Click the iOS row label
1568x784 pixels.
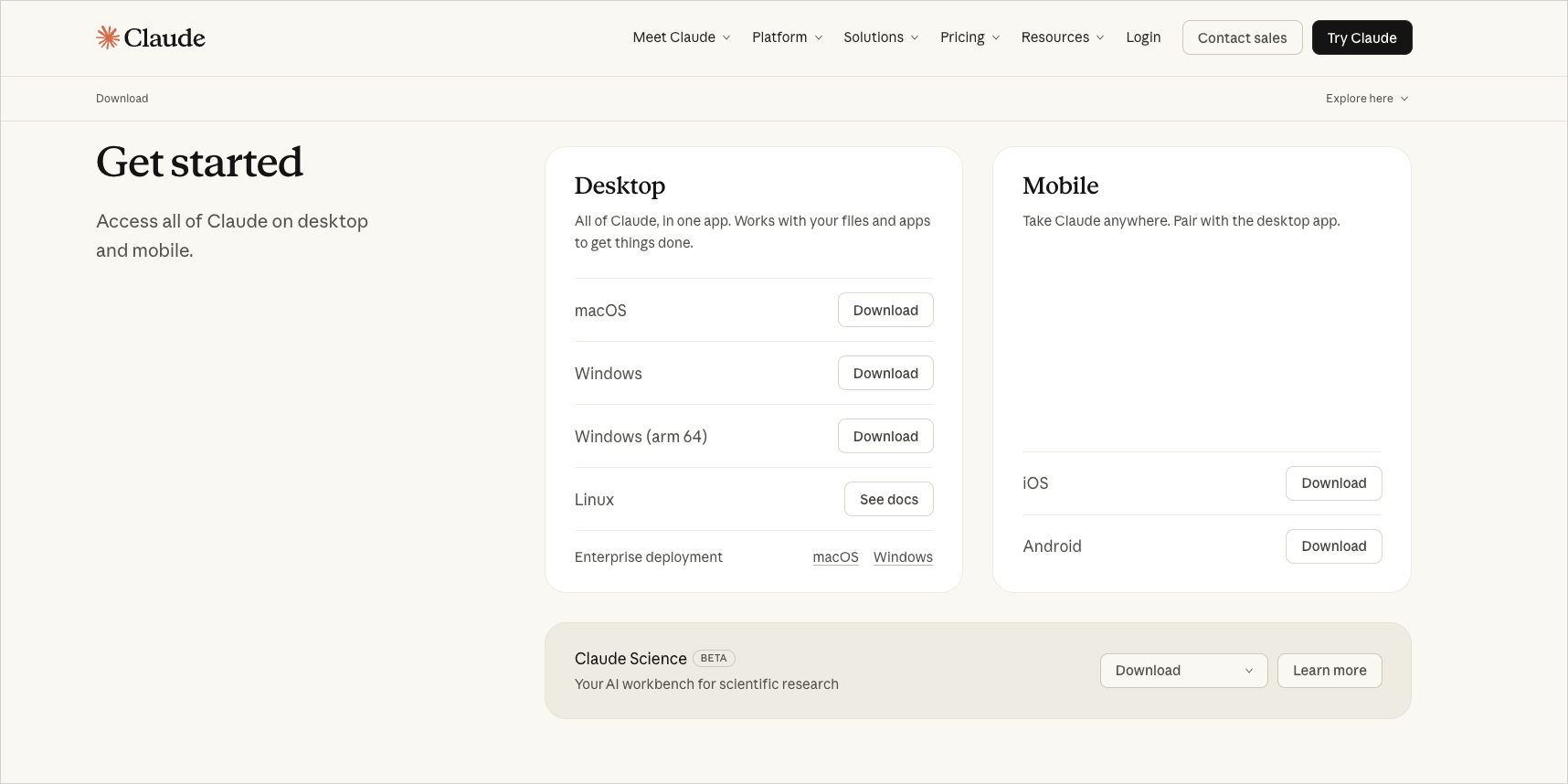click(1035, 483)
